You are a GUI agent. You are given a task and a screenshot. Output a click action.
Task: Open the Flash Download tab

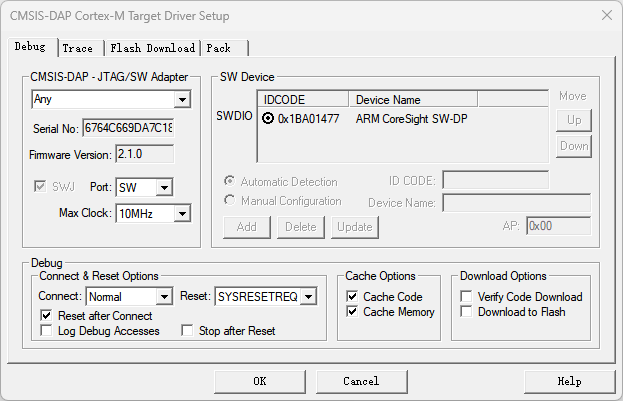(x=153, y=48)
